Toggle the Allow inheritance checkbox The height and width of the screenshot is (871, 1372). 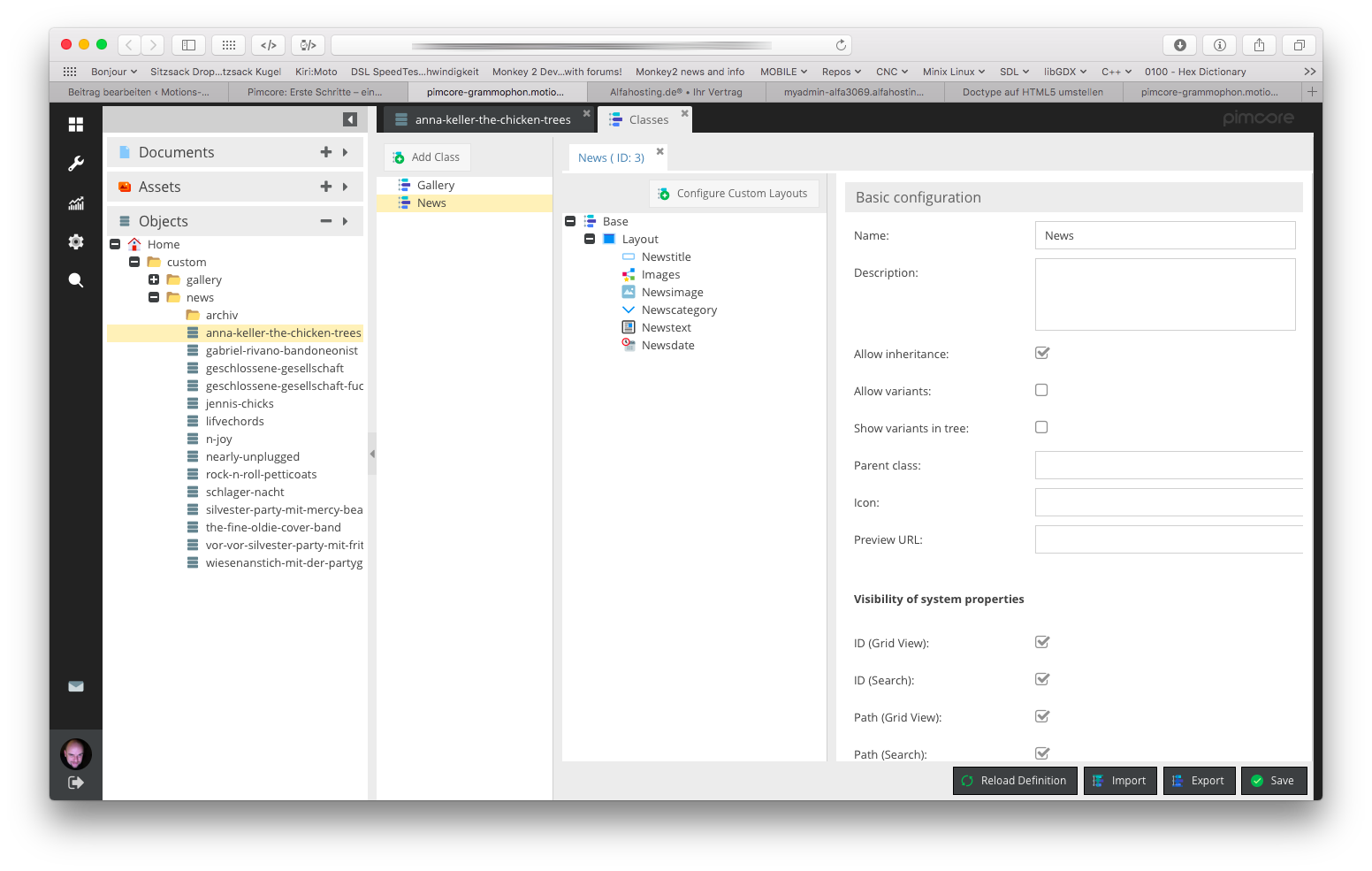pos(1042,353)
